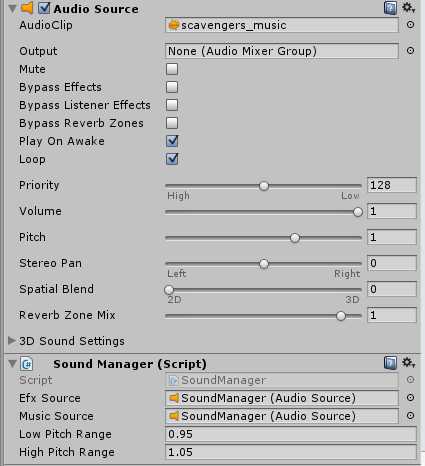Click the Volume slider handle

click(358, 212)
